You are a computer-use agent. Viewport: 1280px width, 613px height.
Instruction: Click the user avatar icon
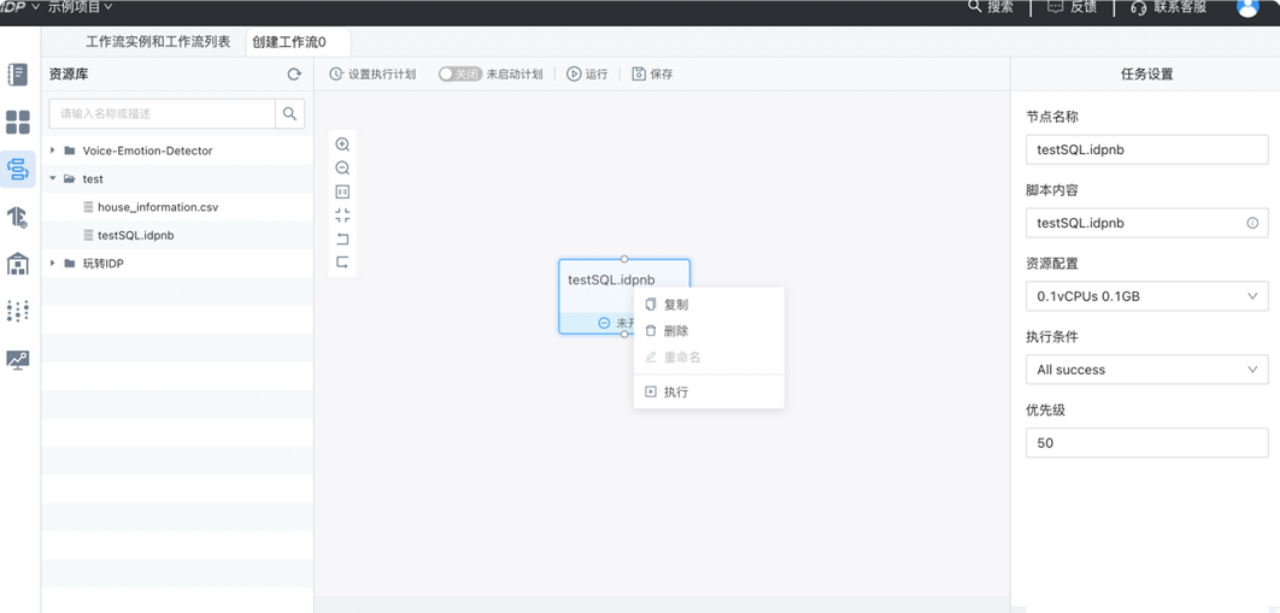pyautogui.click(x=1247, y=8)
